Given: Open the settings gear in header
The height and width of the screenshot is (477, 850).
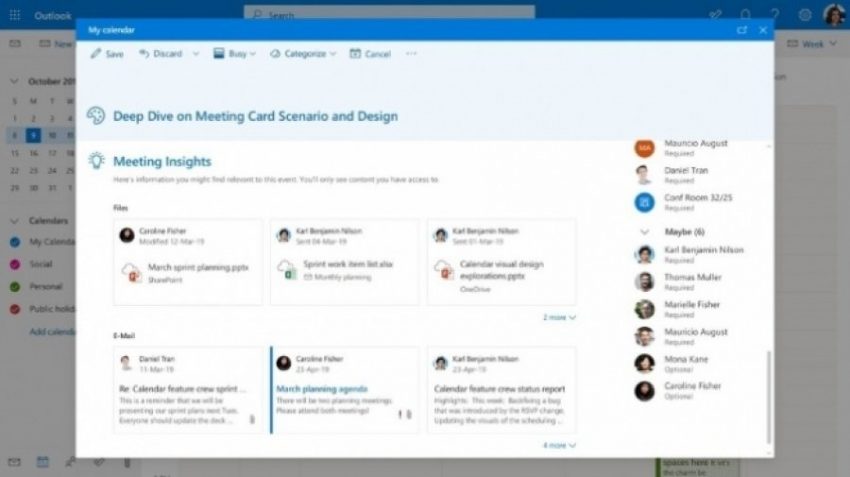Looking at the screenshot, I should click(805, 15).
